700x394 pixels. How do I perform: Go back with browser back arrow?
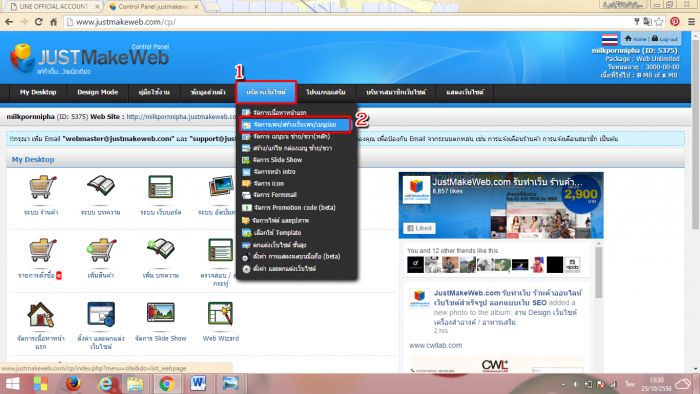pyautogui.click(x=9, y=21)
